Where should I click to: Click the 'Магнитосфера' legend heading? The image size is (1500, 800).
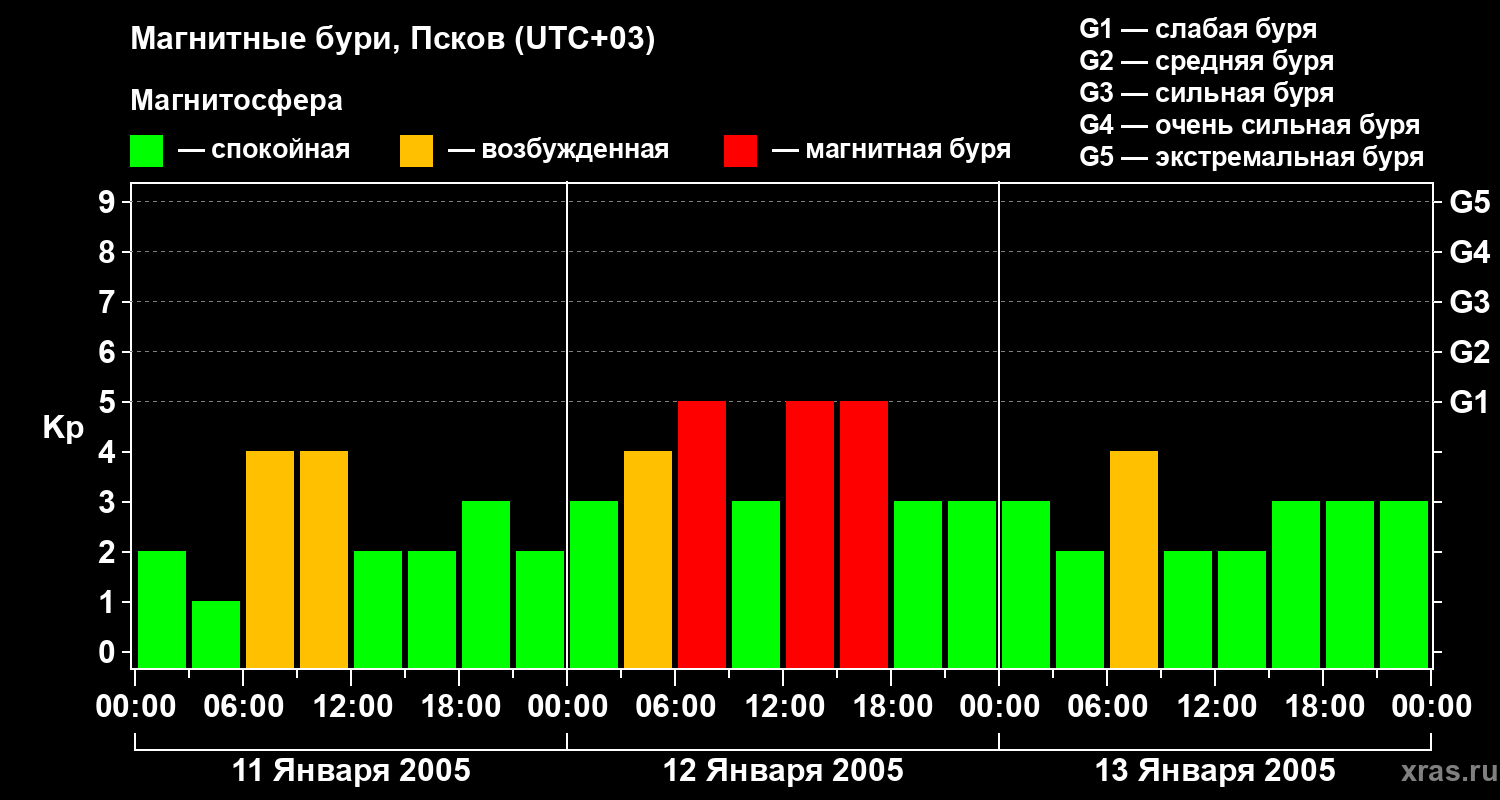236,101
